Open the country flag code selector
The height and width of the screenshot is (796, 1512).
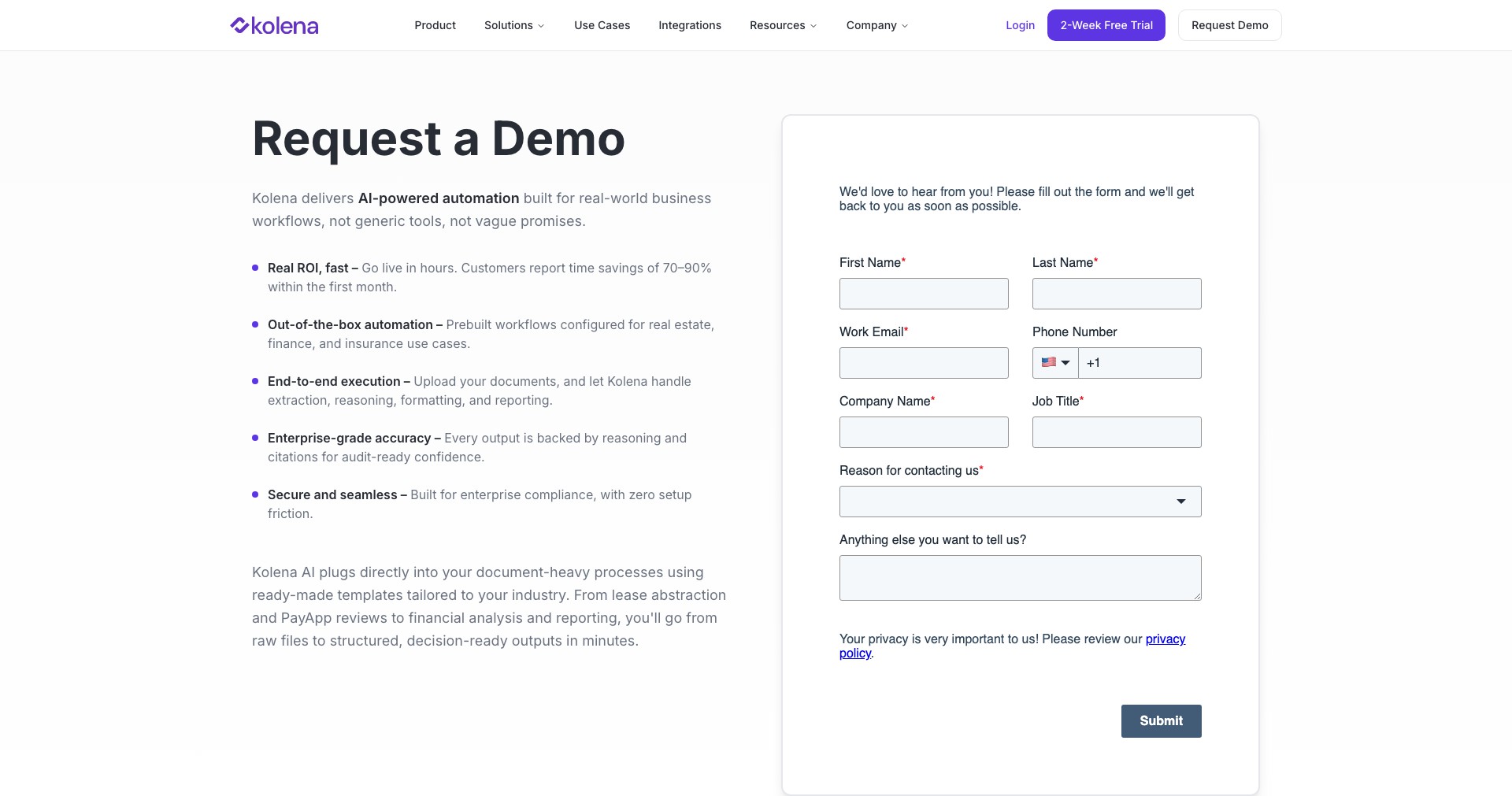(x=1055, y=363)
